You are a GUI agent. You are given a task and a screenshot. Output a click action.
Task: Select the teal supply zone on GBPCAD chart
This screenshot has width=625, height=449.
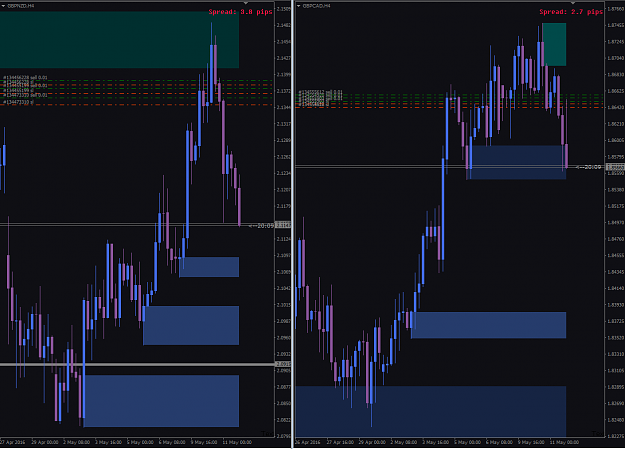coord(554,44)
